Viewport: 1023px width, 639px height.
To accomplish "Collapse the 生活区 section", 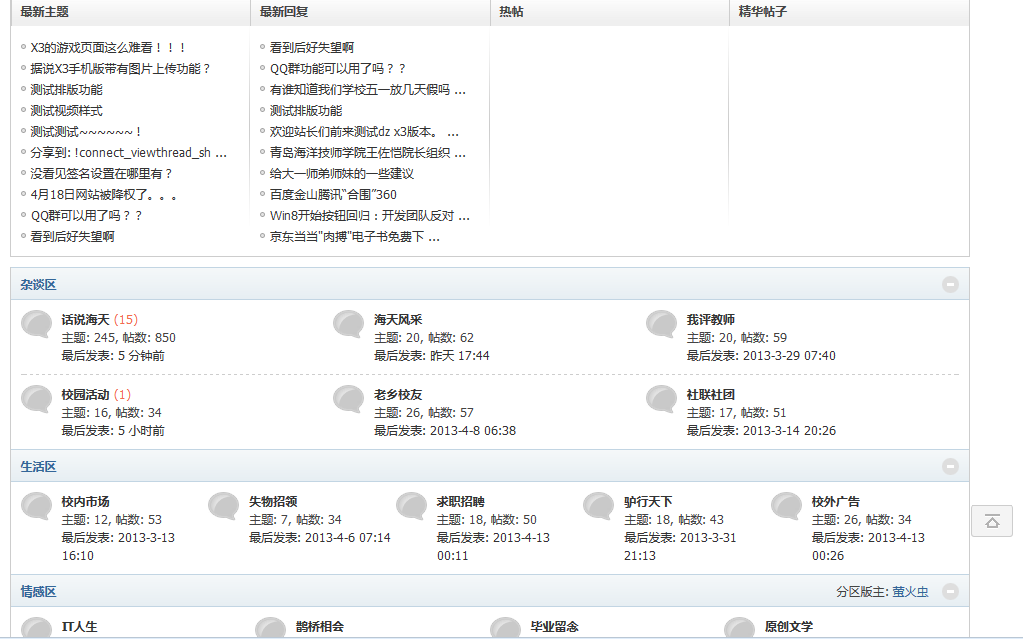I will coord(951,467).
